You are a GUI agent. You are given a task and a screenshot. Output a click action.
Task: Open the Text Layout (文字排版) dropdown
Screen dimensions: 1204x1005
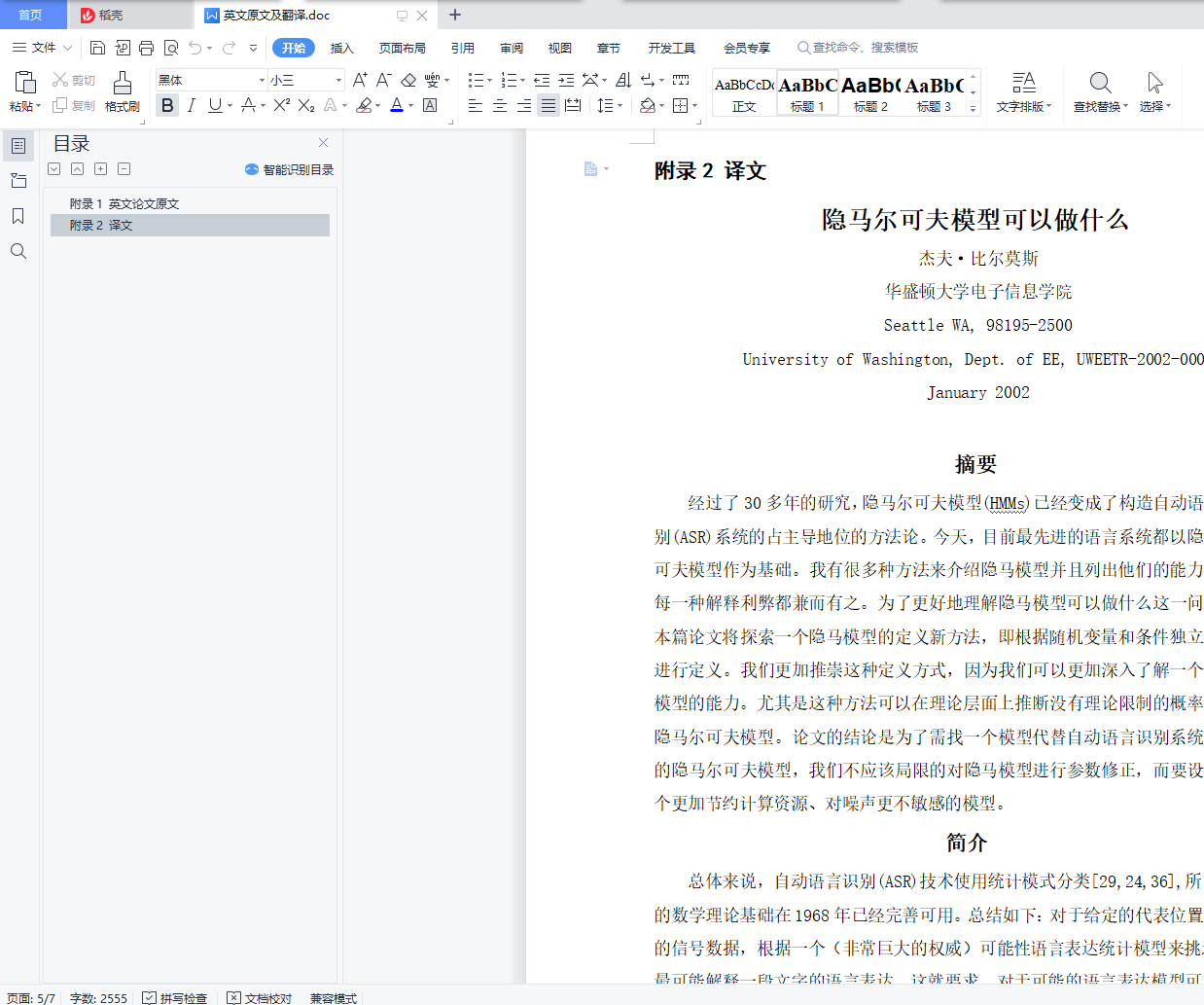pos(1023,106)
